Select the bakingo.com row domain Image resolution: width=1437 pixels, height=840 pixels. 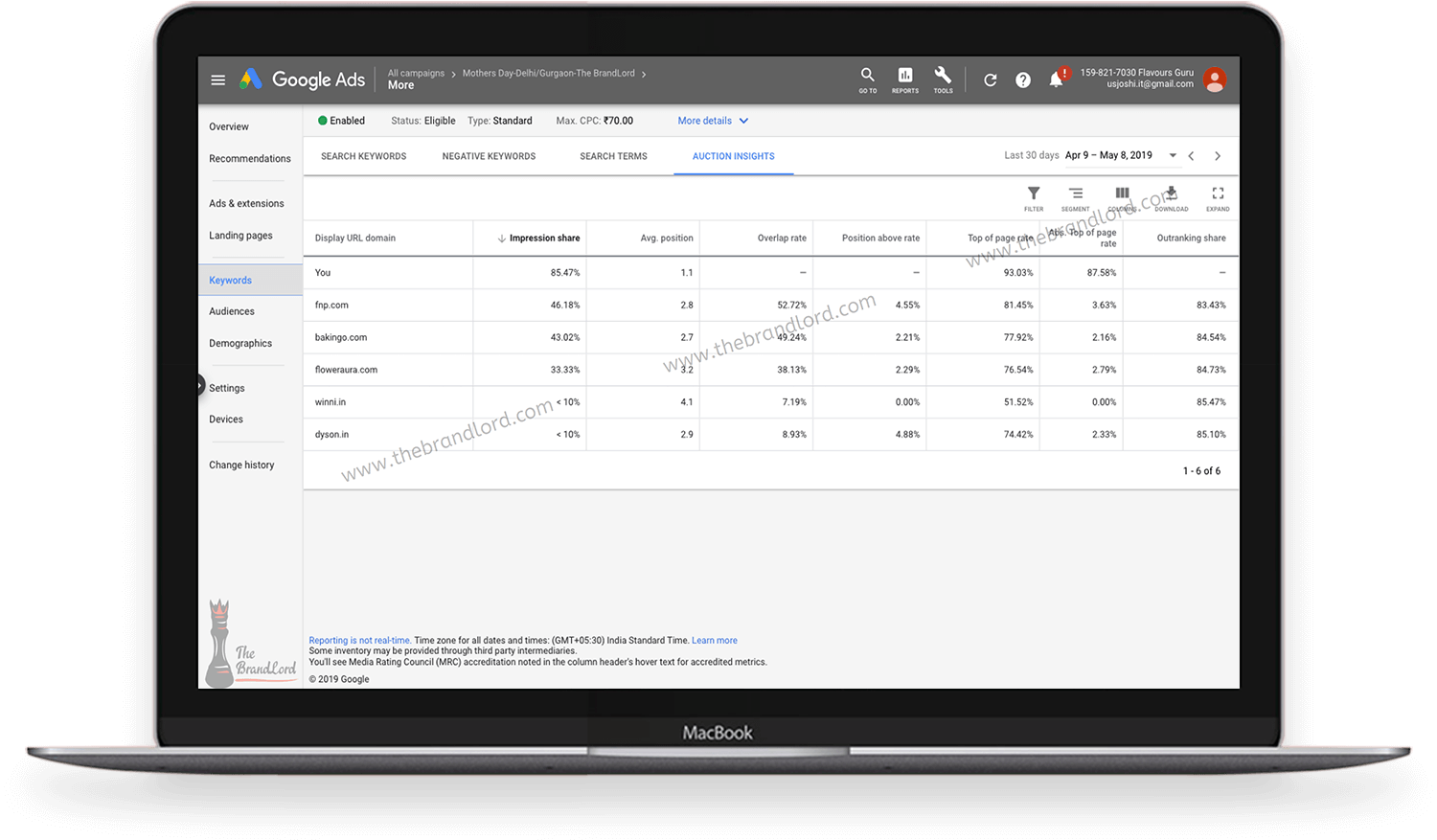tap(341, 338)
